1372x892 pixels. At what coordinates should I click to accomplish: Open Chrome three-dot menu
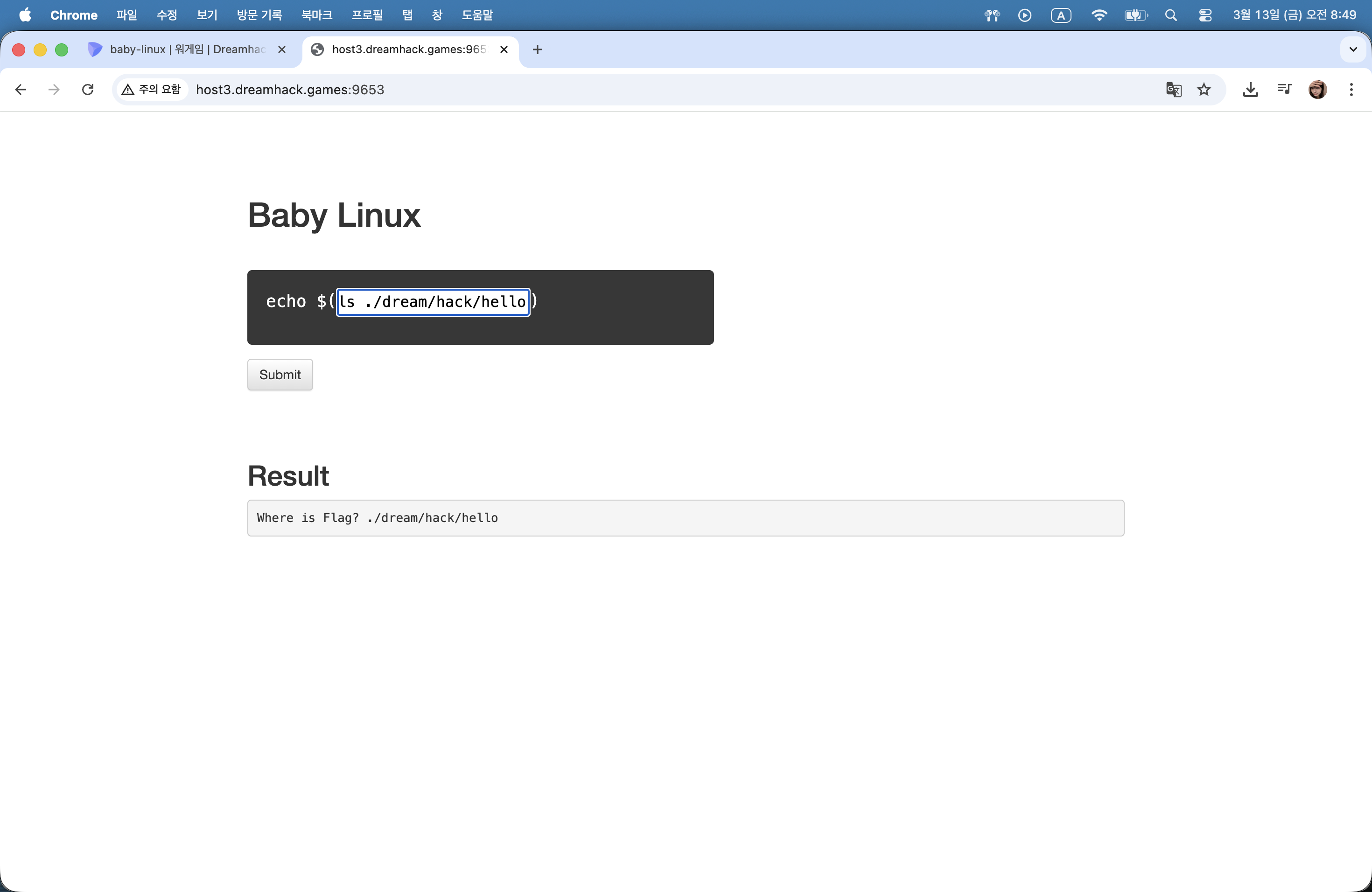point(1351,89)
